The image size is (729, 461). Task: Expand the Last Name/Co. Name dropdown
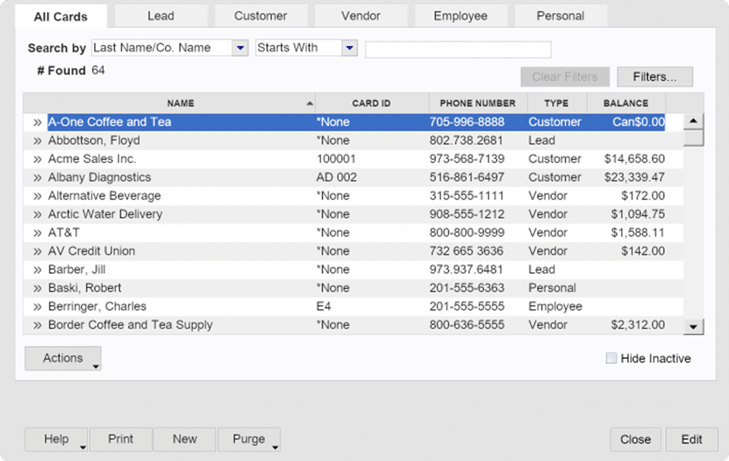pyautogui.click(x=240, y=48)
